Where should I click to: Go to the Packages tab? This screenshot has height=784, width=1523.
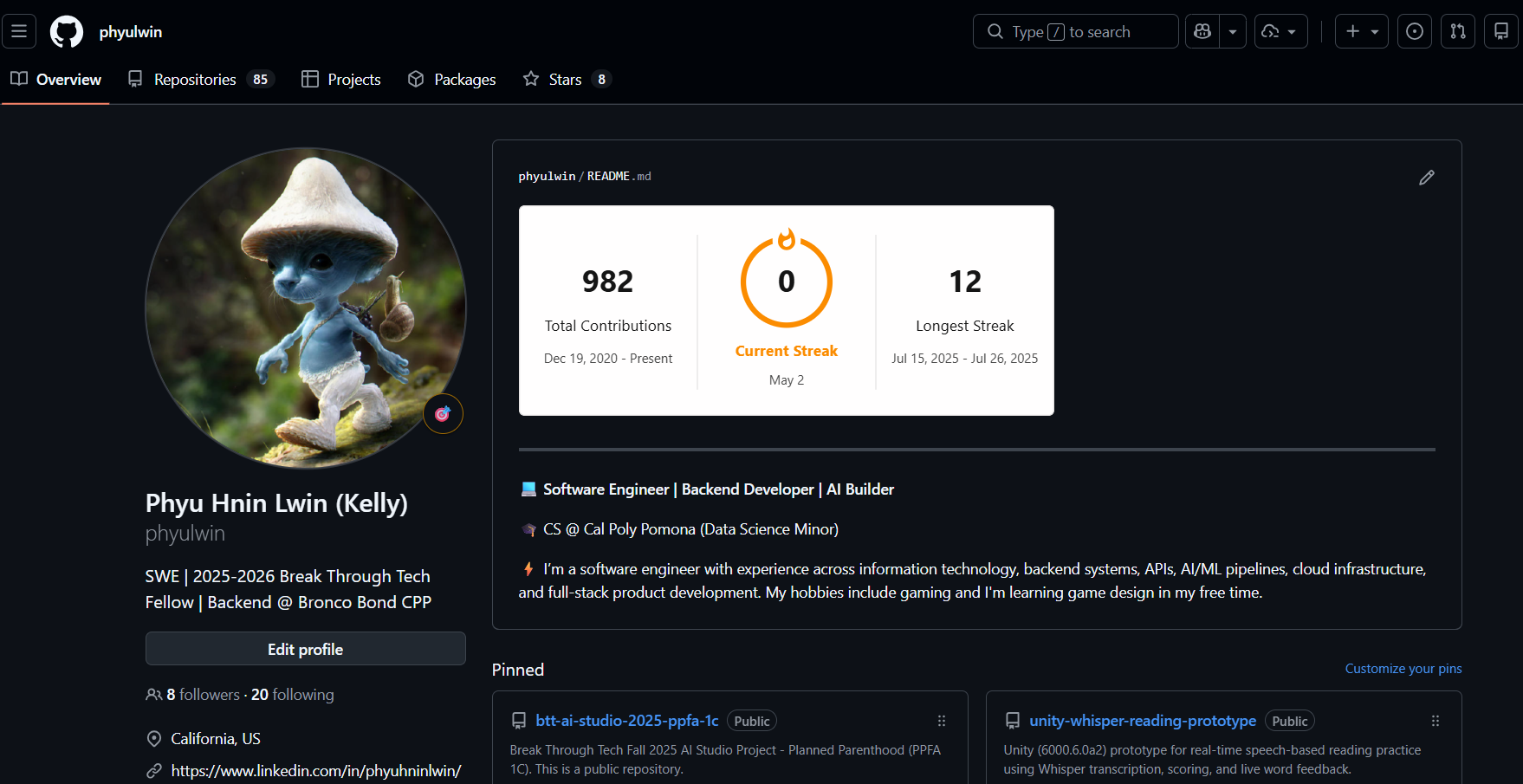452,79
